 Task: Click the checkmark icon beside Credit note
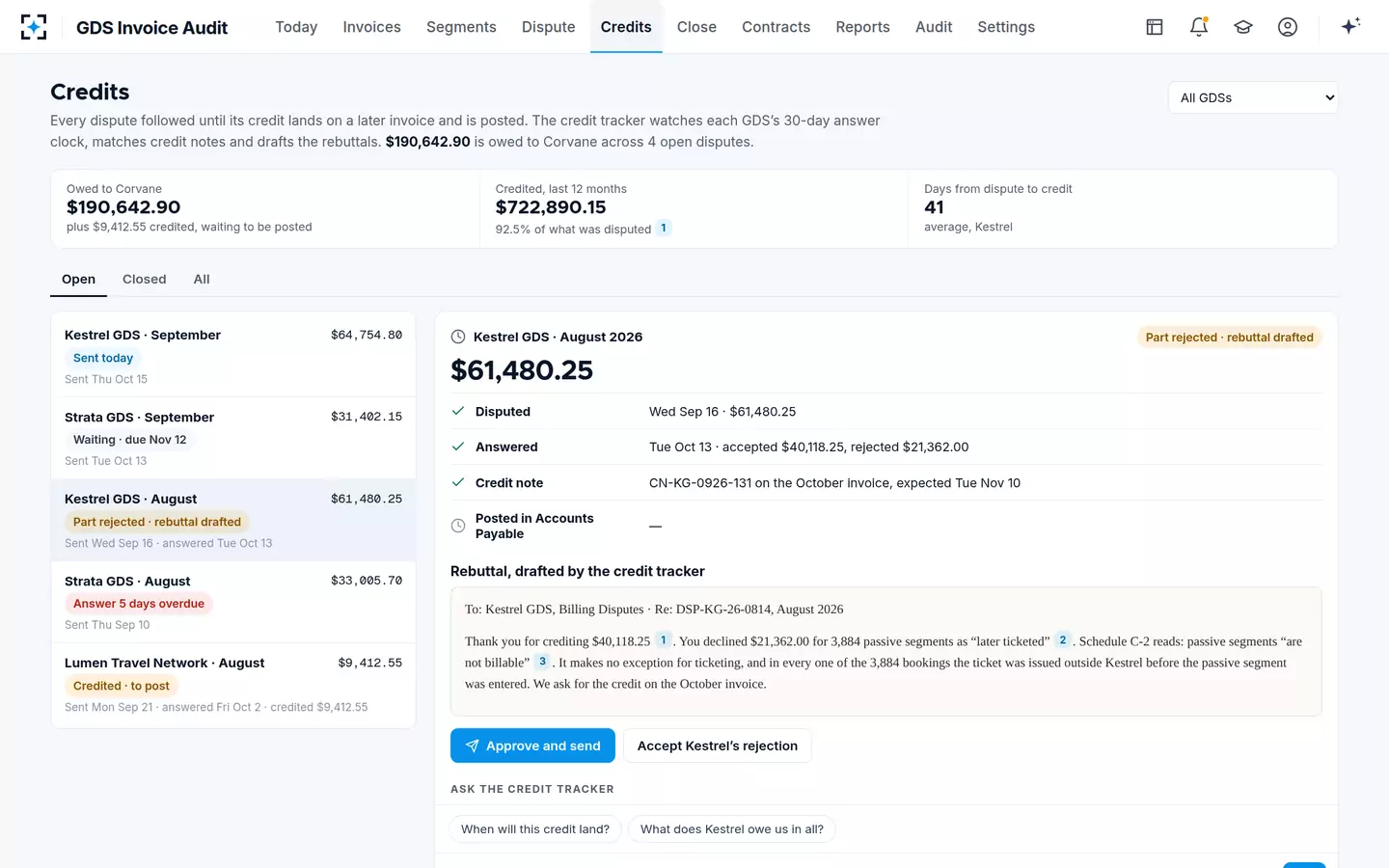coord(458,482)
